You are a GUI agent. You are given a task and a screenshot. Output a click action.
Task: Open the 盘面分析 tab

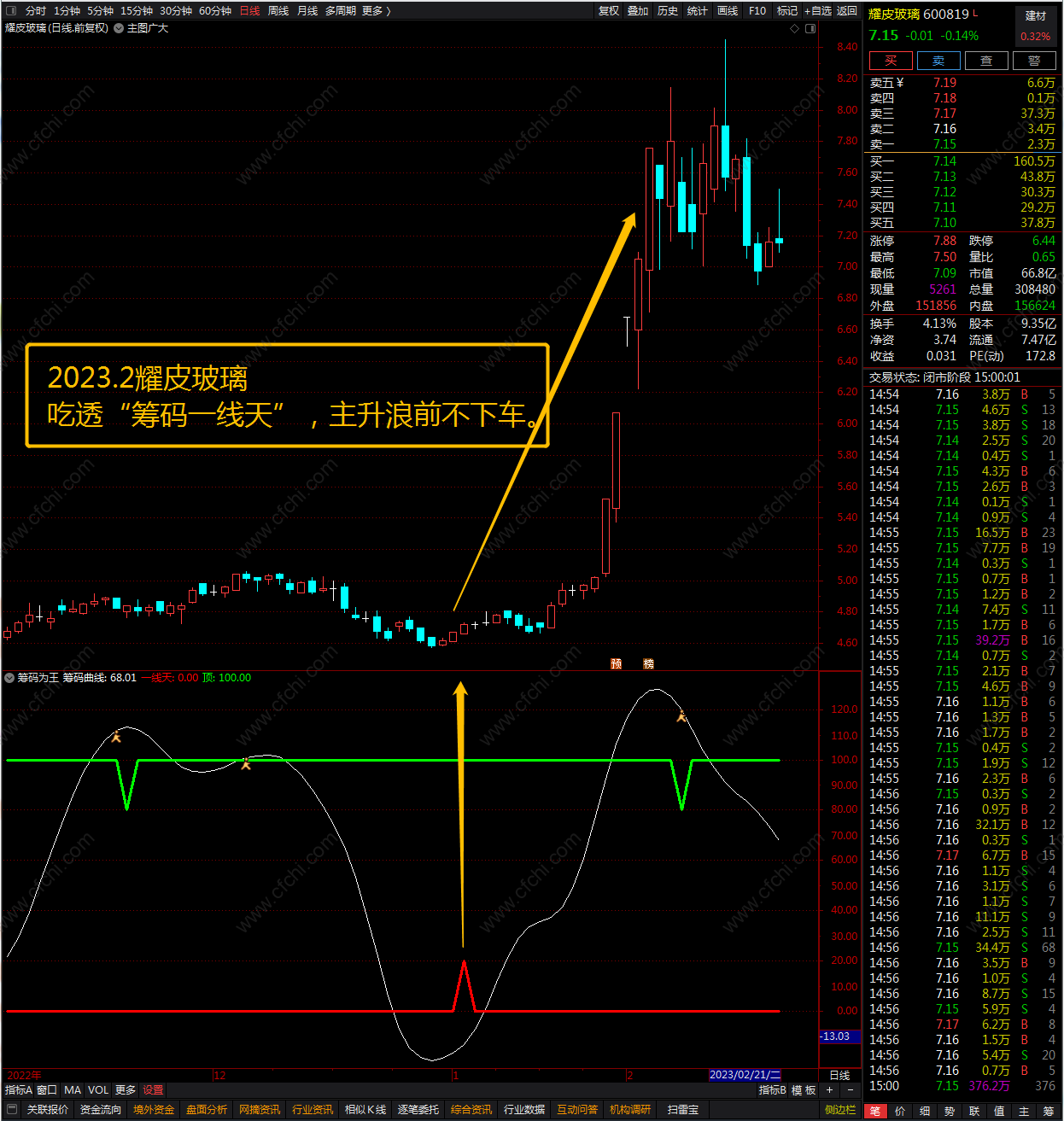coord(207,1110)
